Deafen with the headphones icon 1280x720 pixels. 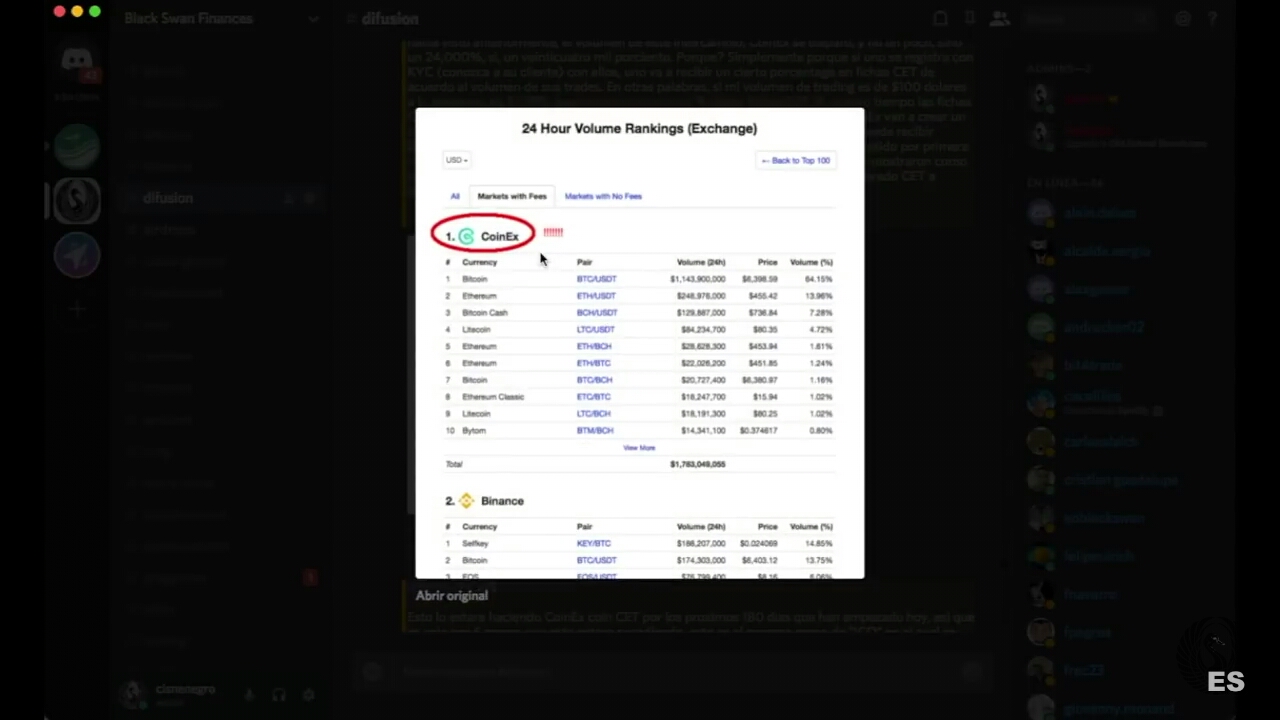coord(279,694)
